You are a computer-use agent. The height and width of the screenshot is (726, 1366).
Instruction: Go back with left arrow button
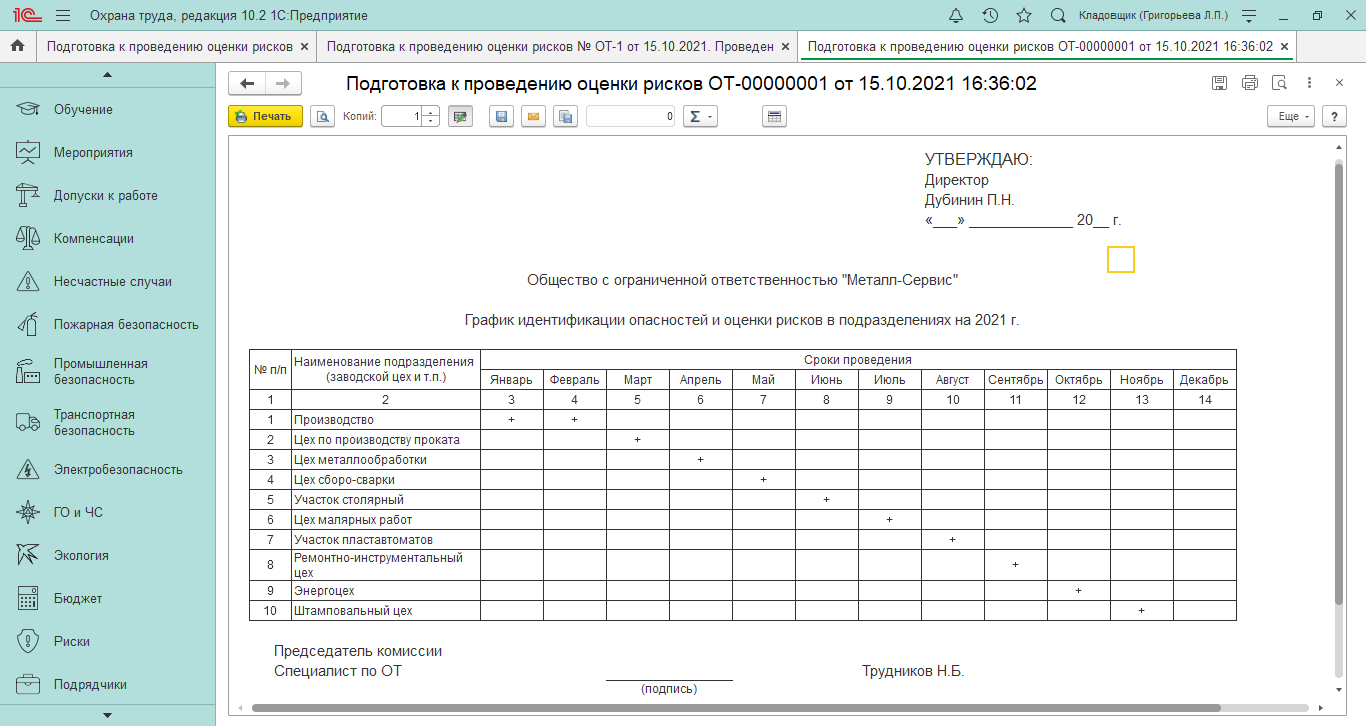pos(247,84)
